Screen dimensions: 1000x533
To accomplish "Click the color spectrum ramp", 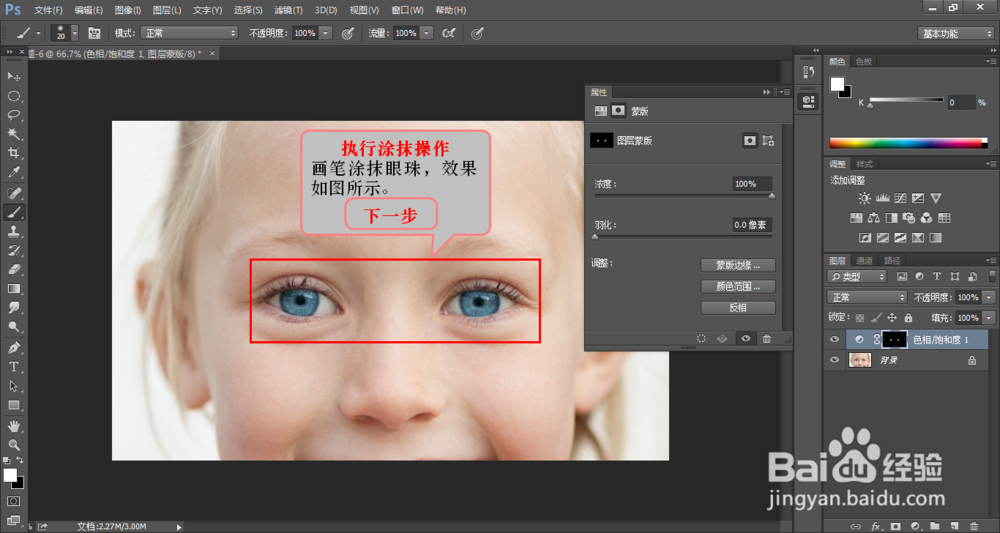I will pyautogui.click(x=908, y=143).
